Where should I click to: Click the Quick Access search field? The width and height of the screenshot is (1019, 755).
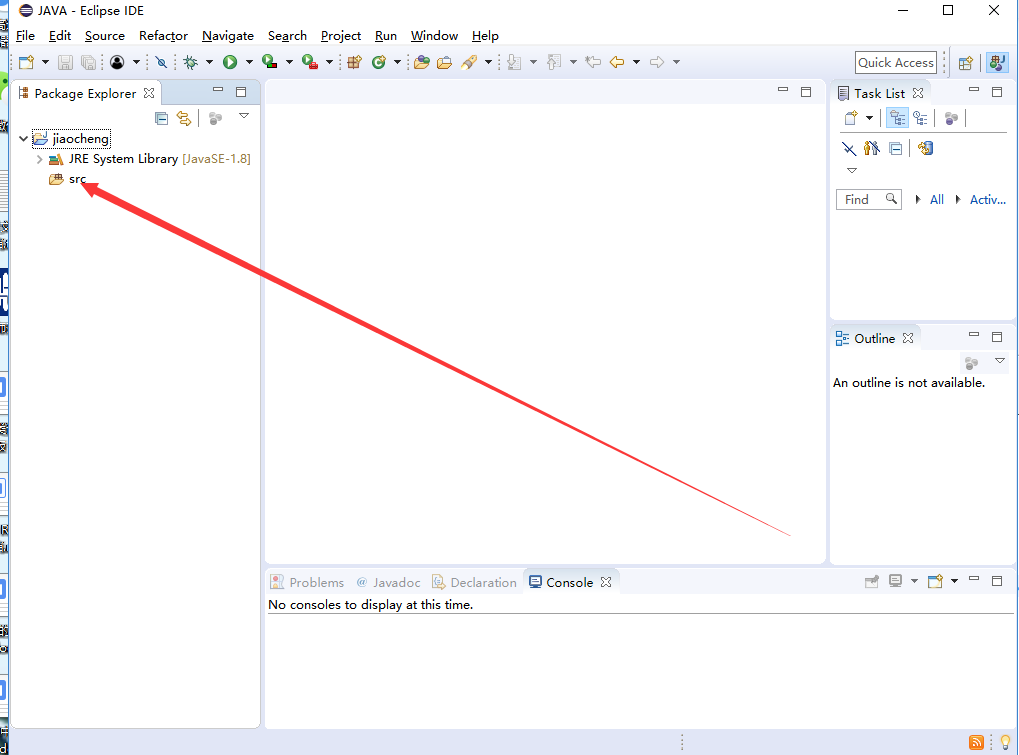pyautogui.click(x=896, y=63)
